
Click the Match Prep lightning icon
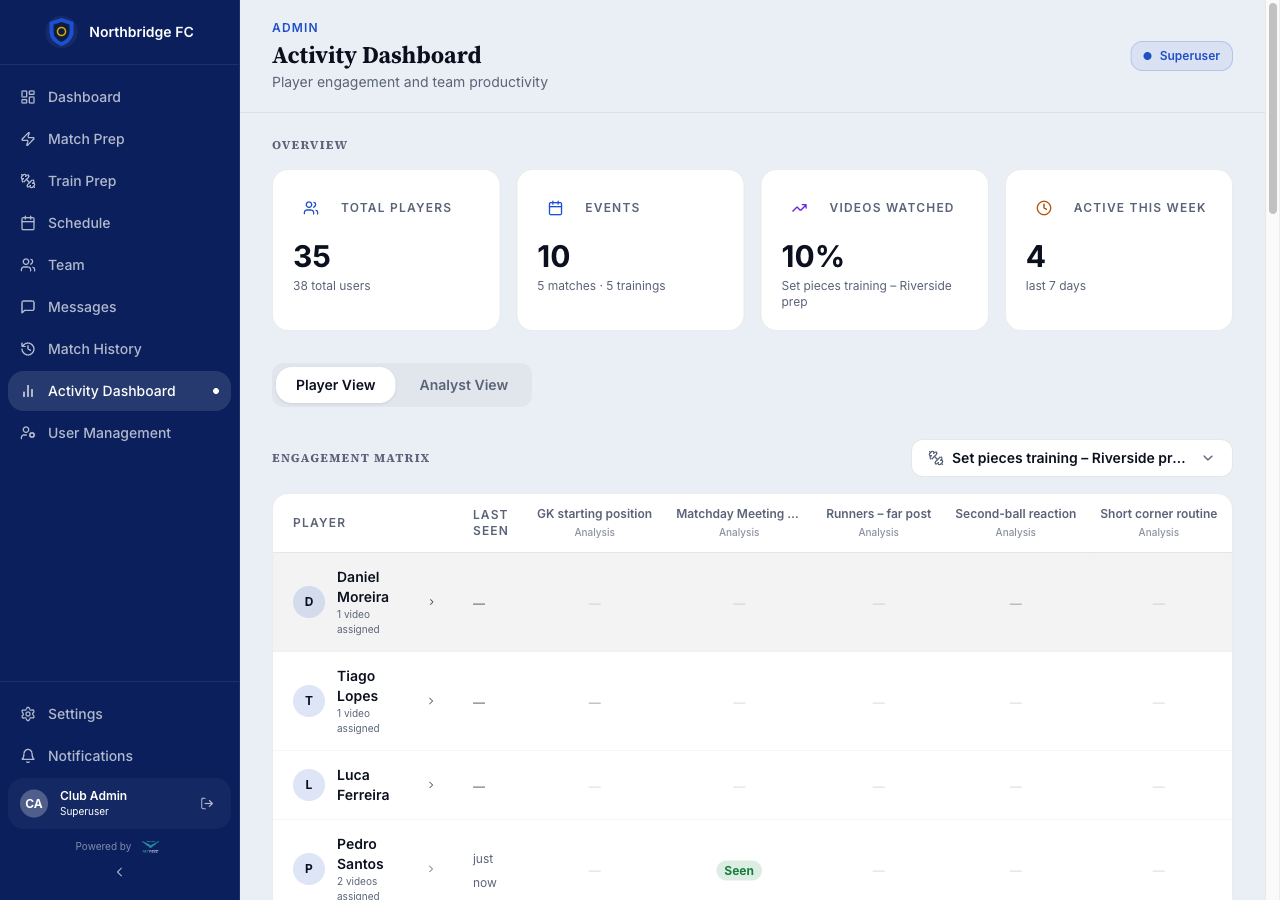tap(28, 139)
